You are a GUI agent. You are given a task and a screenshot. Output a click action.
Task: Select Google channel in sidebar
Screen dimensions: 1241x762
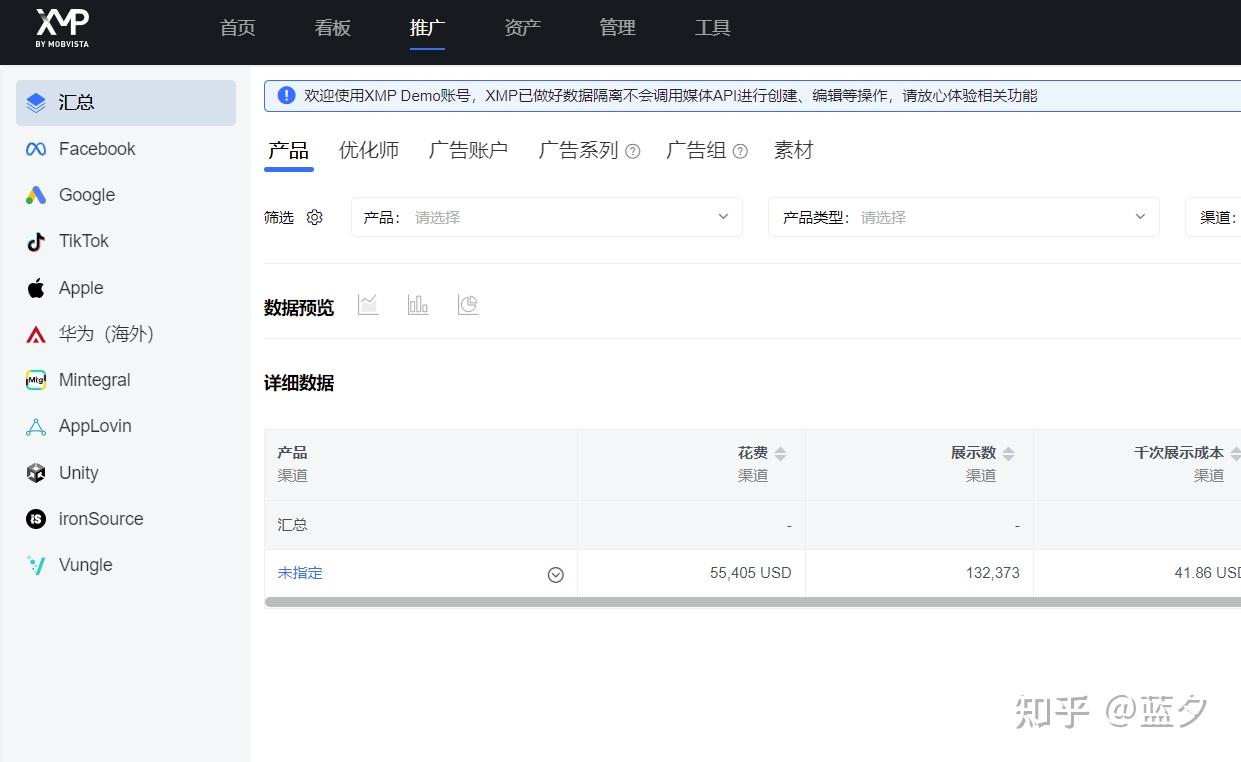pos(126,195)
